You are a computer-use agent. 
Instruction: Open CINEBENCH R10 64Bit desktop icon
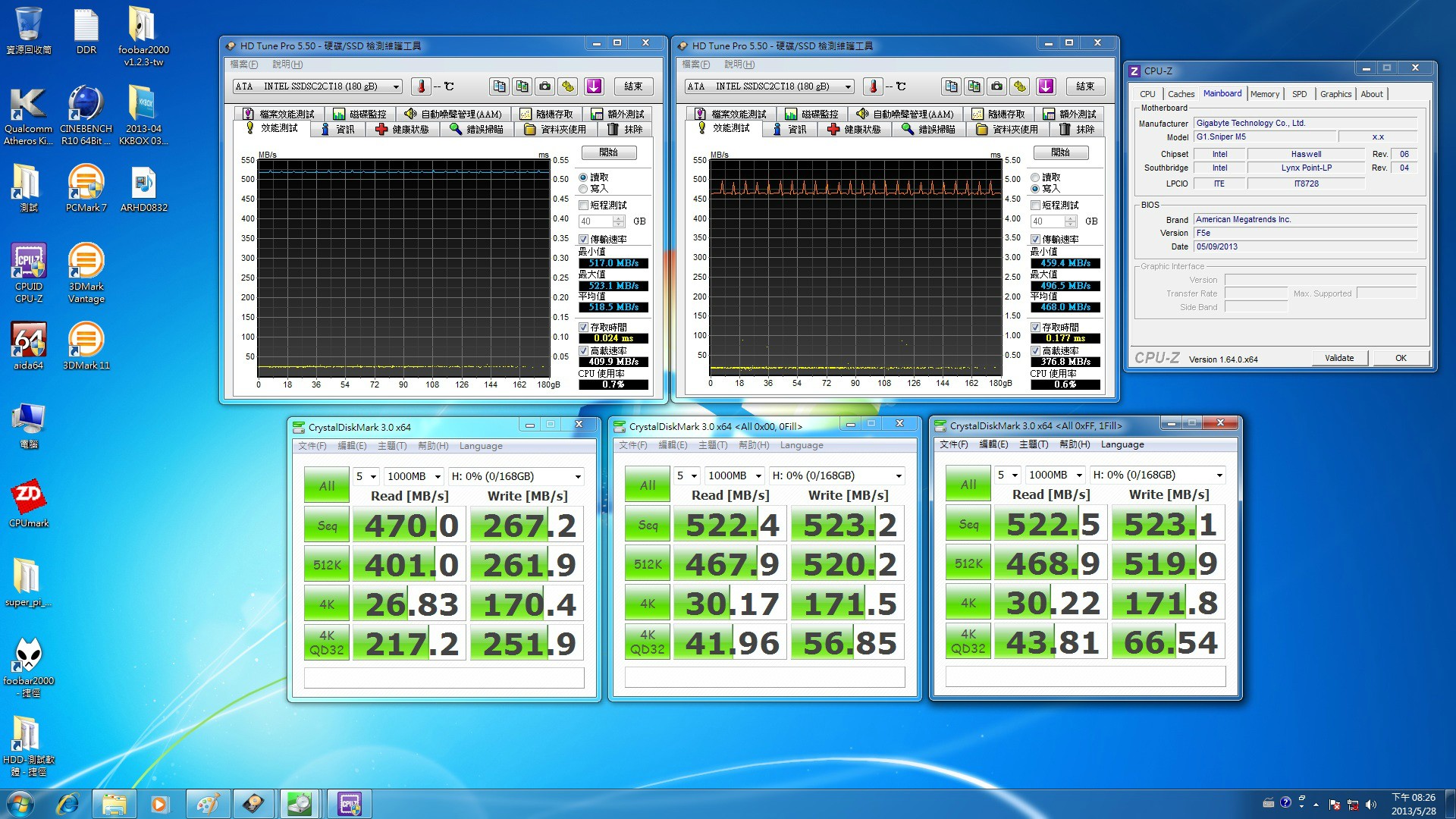click(x=86, y=115)
